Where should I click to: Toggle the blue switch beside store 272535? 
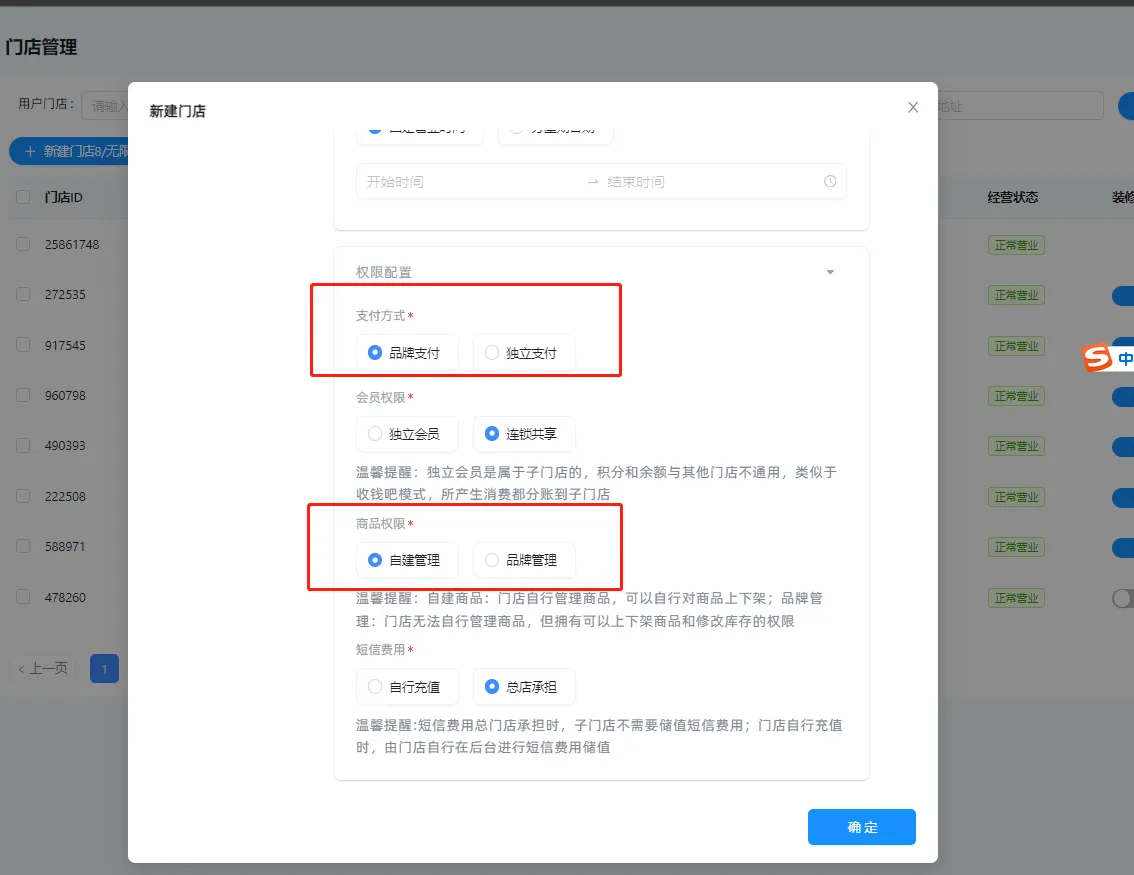[x=1122, y=294]
